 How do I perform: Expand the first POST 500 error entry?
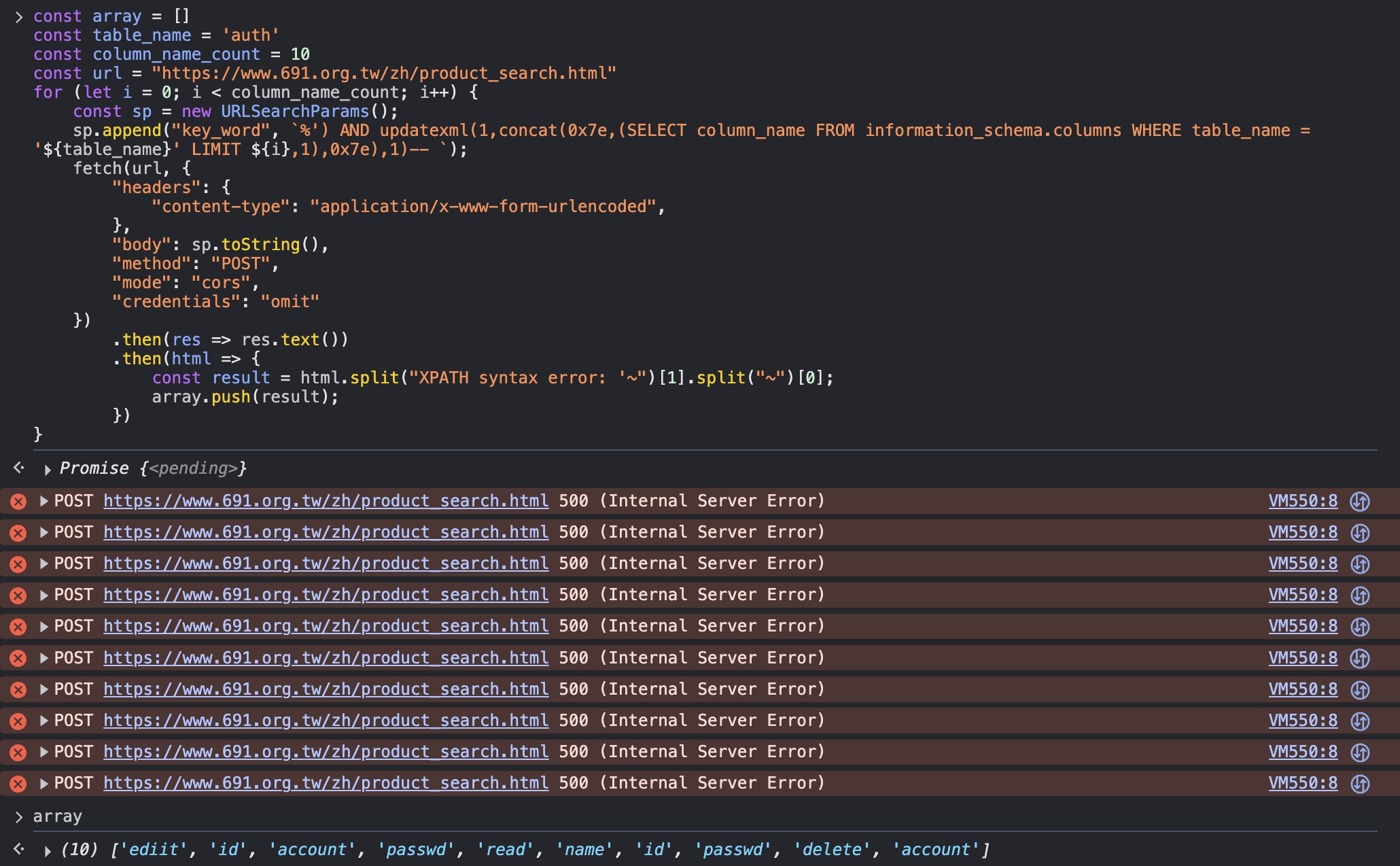[x=43, y=501]
